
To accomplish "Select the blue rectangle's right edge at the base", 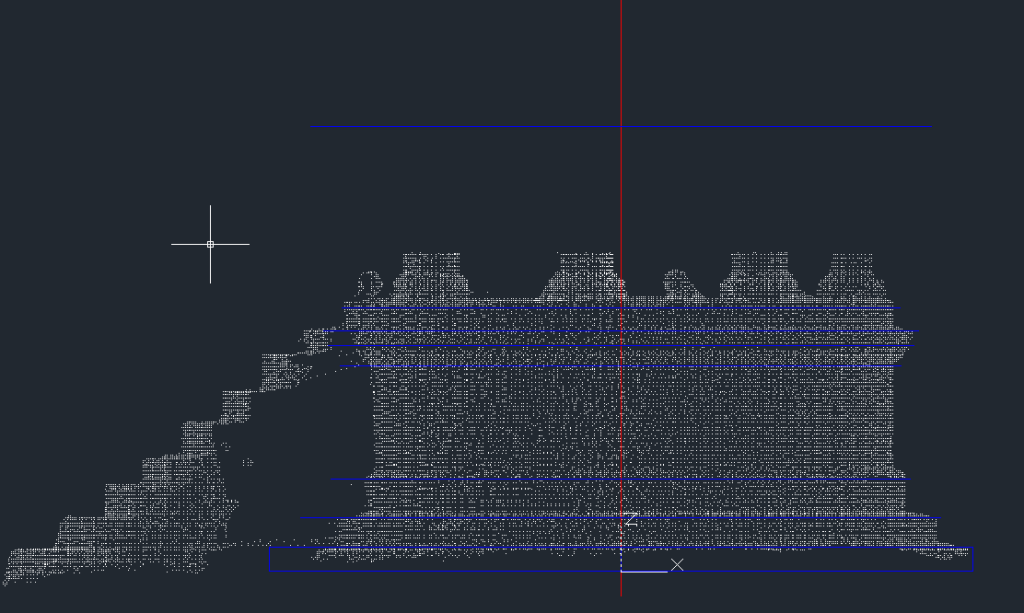I will click(972, 559).
